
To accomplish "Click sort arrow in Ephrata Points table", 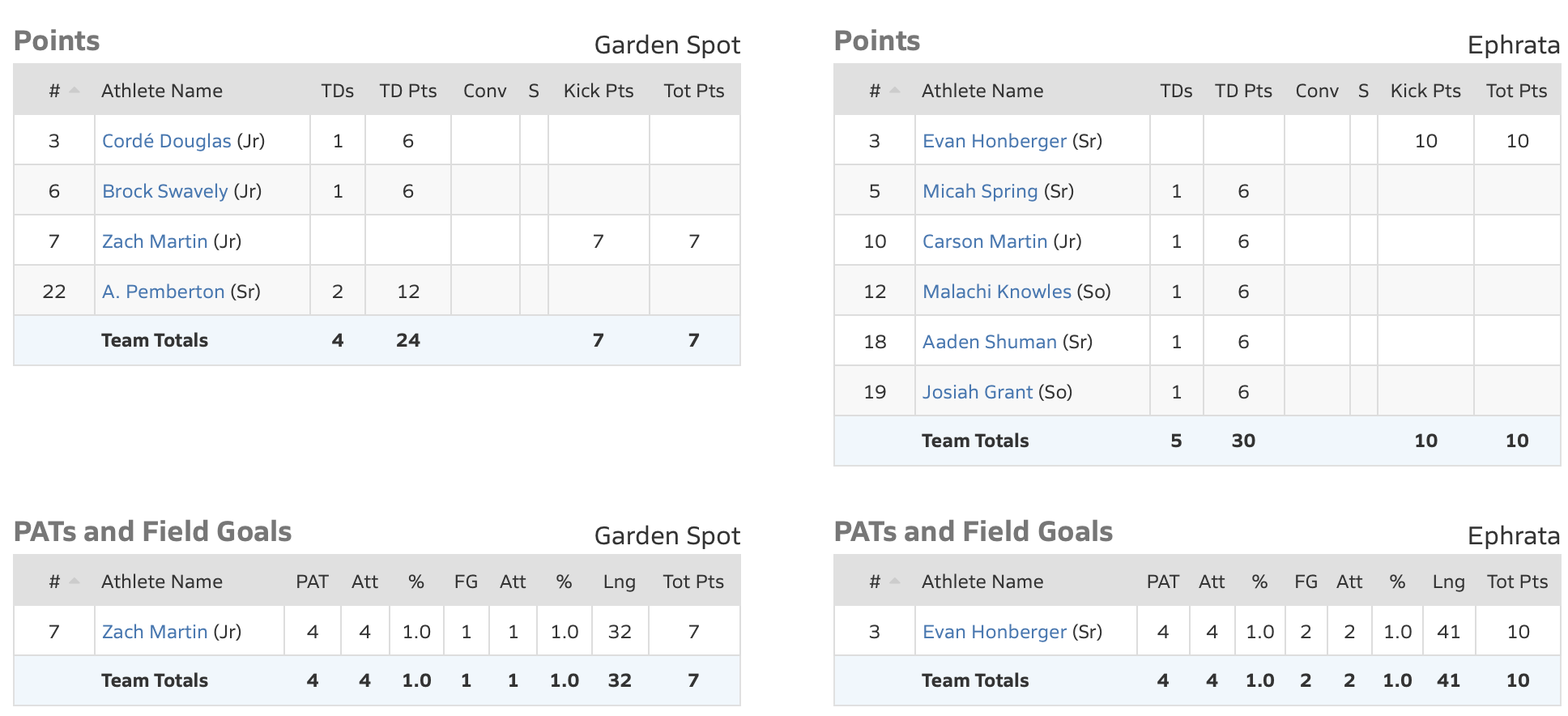I will click(x=895, y=91).
